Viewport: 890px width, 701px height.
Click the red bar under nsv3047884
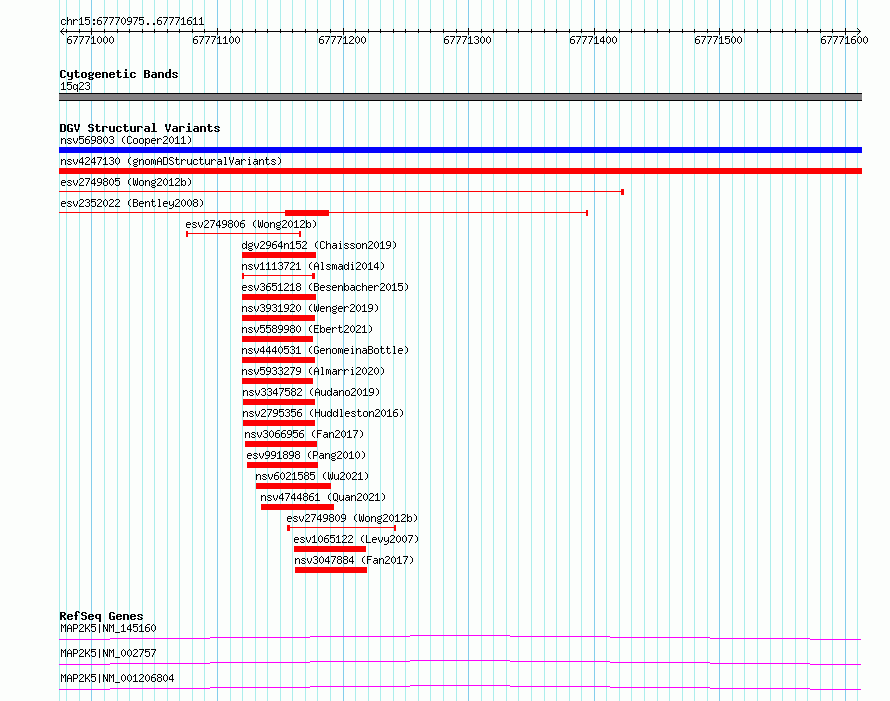coord(331,570)
